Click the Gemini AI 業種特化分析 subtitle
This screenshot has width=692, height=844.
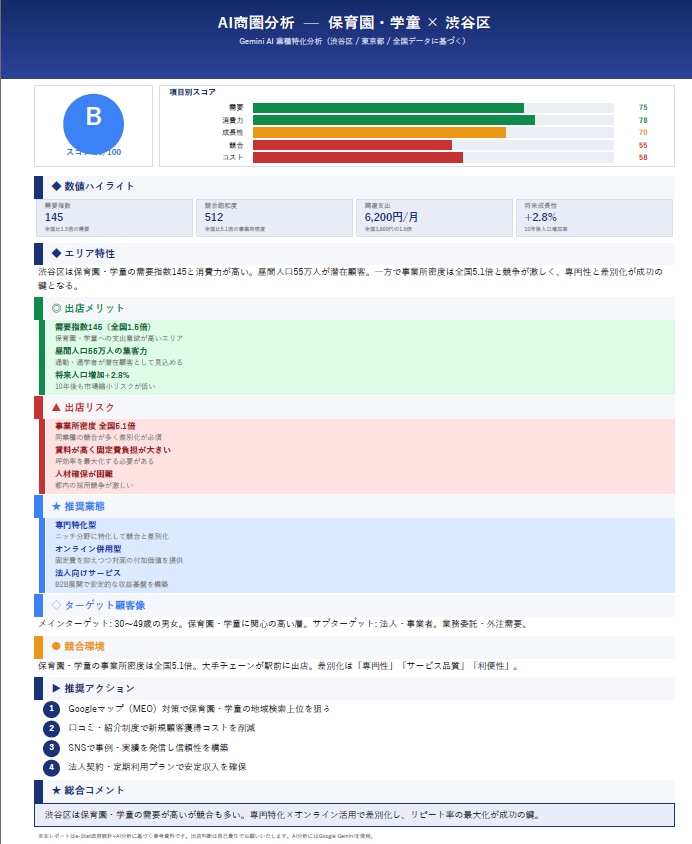352,41
